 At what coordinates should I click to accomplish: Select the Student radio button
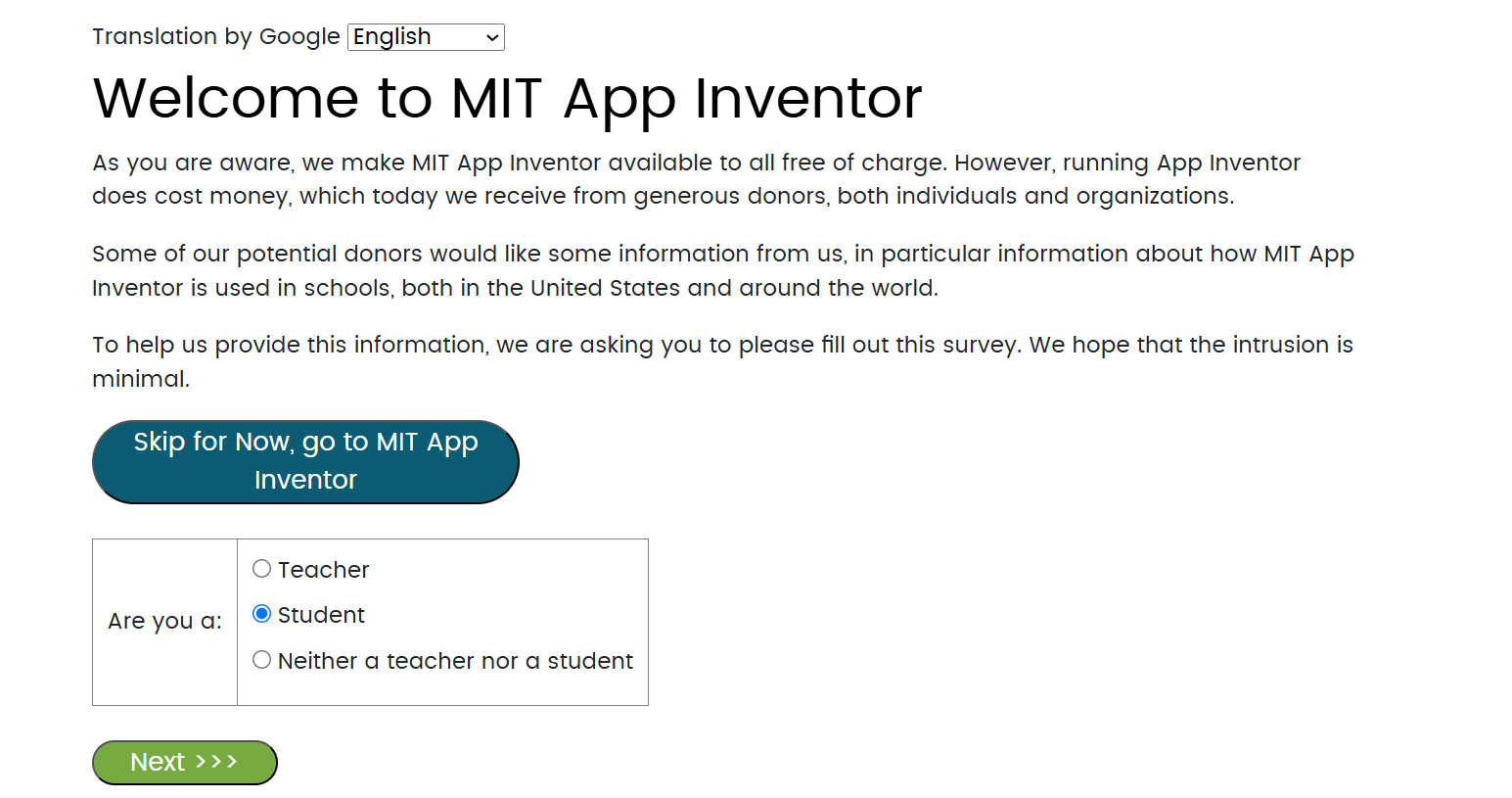[x=261, y=614]
